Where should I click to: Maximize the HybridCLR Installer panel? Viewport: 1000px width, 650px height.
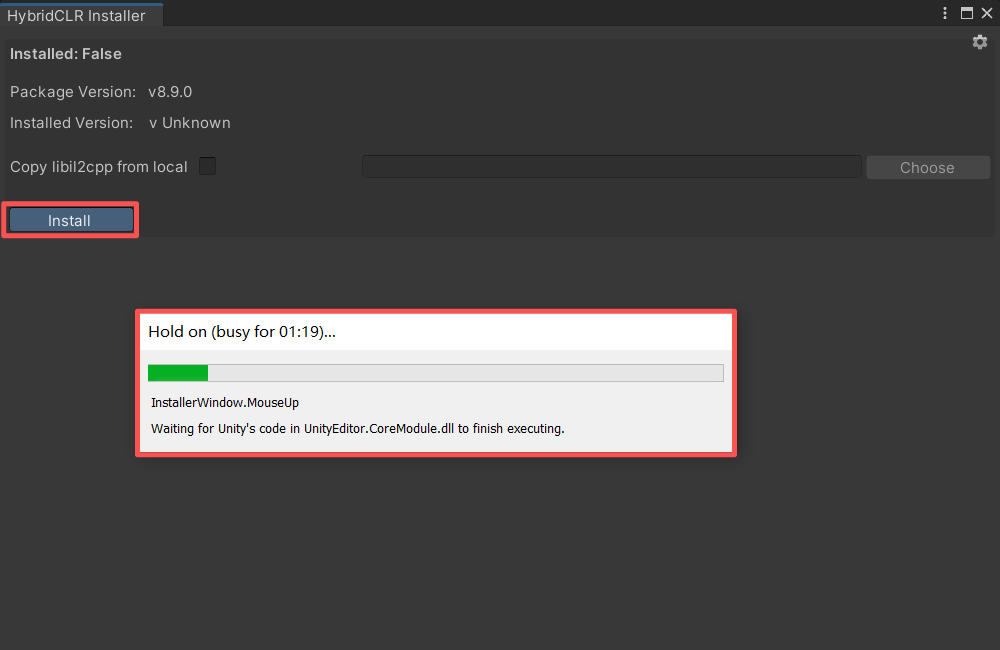tap(967, 14)
